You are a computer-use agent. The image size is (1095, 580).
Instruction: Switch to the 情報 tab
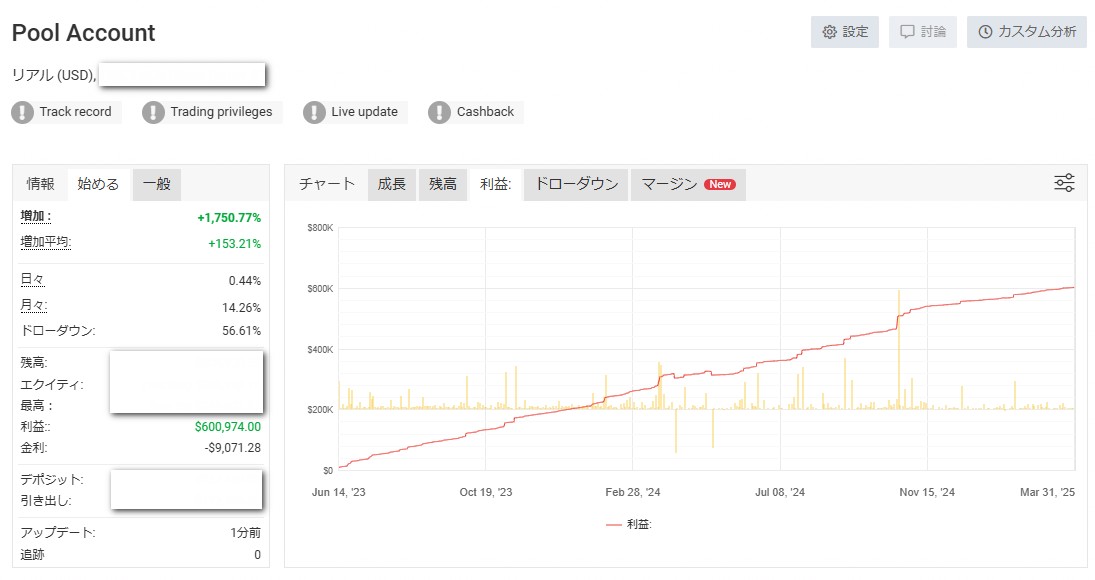pos(41,184)
